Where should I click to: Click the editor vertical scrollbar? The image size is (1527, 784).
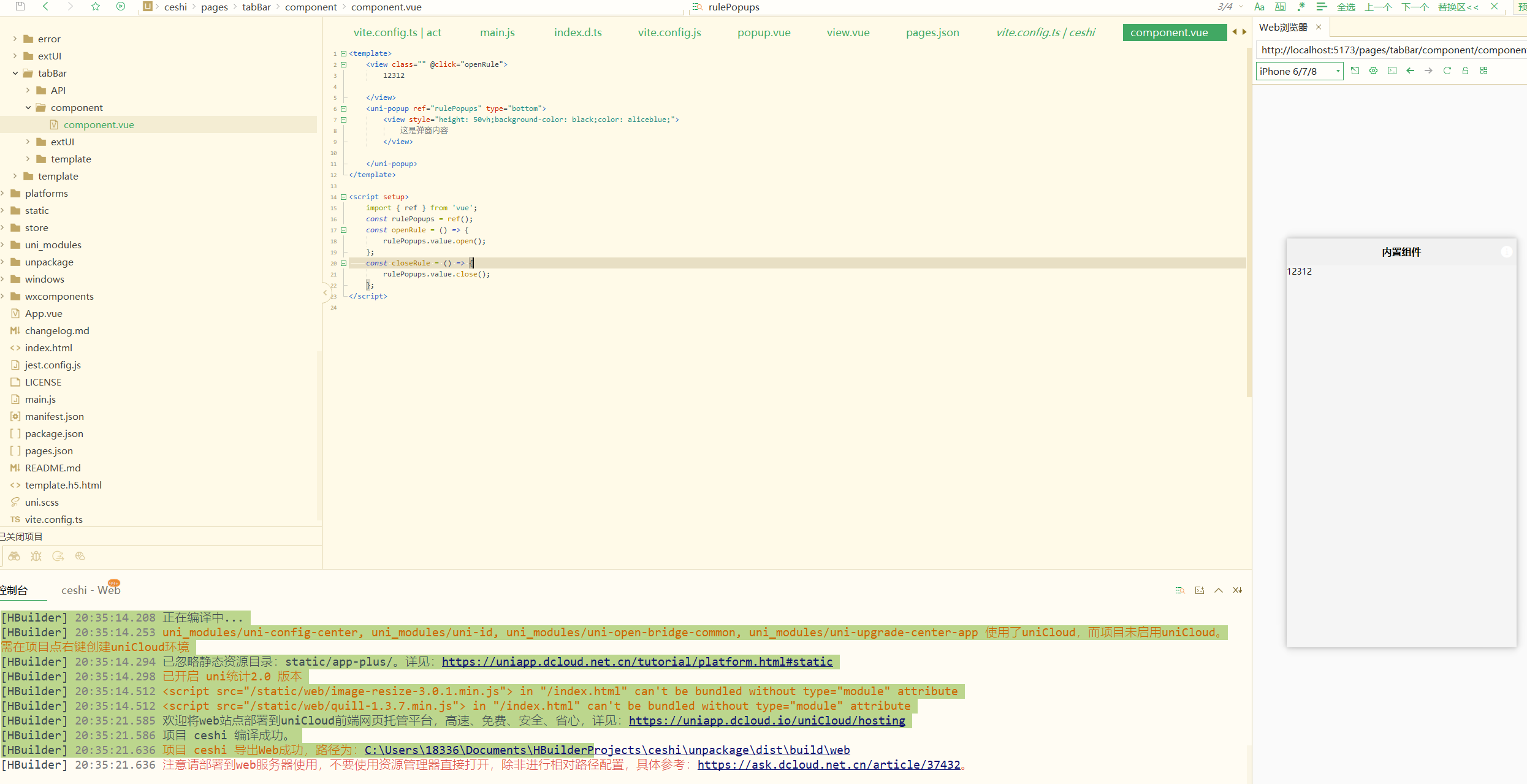click(1249, 221)
